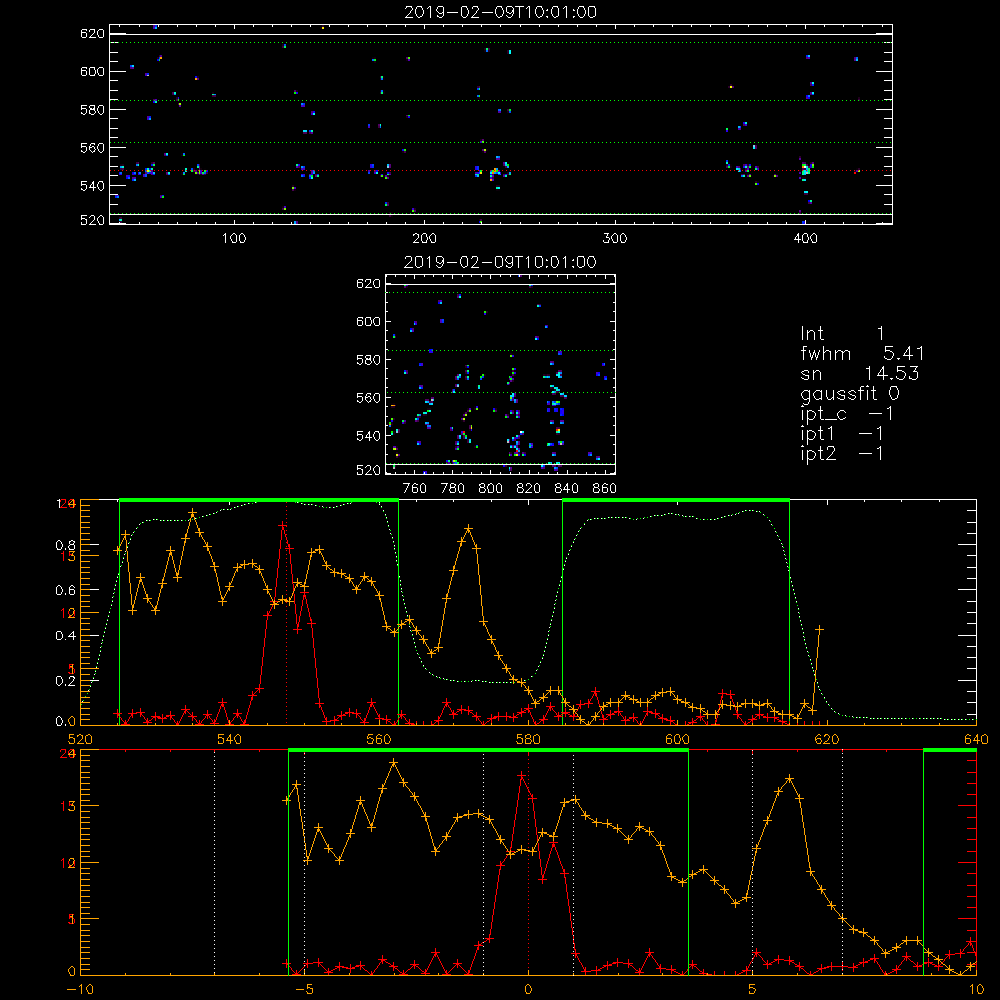Click the 'ipt_c -1' readout text
This screenshot has width=1000, height=1000.
coord(847,414)
